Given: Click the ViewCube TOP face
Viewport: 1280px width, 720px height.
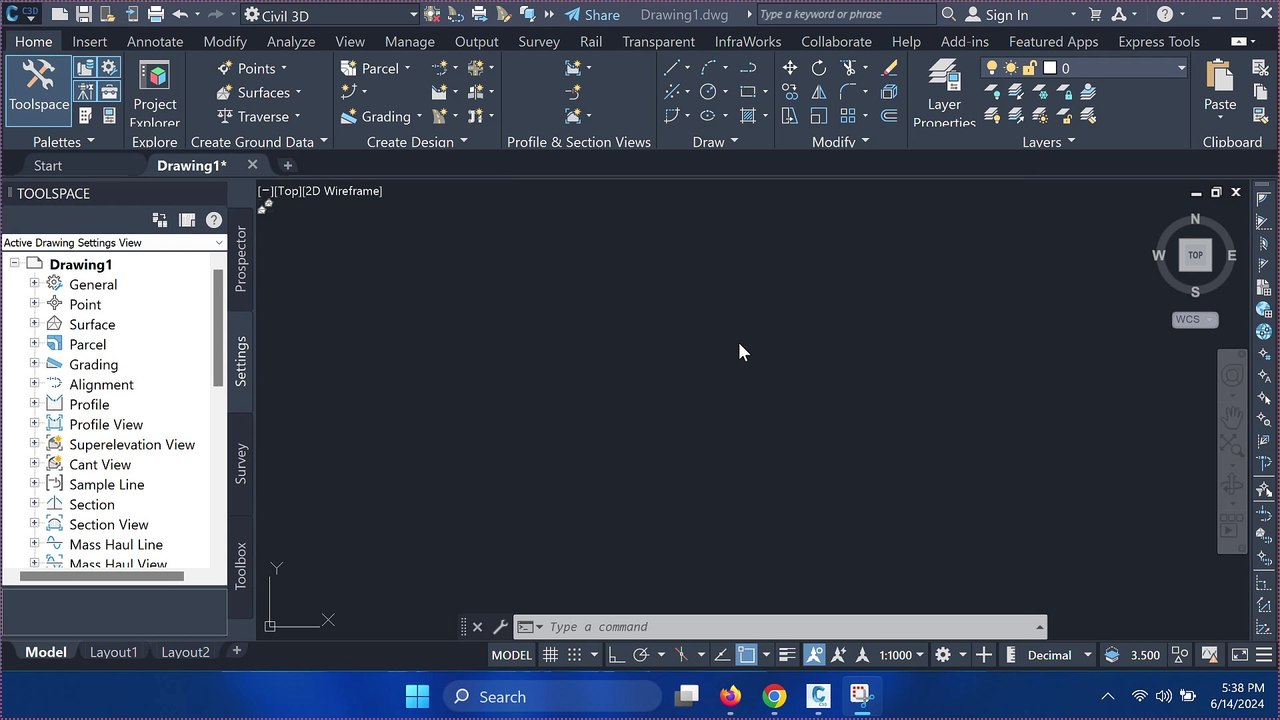Looking at the screenshot, I should (x=1195, y=255).
